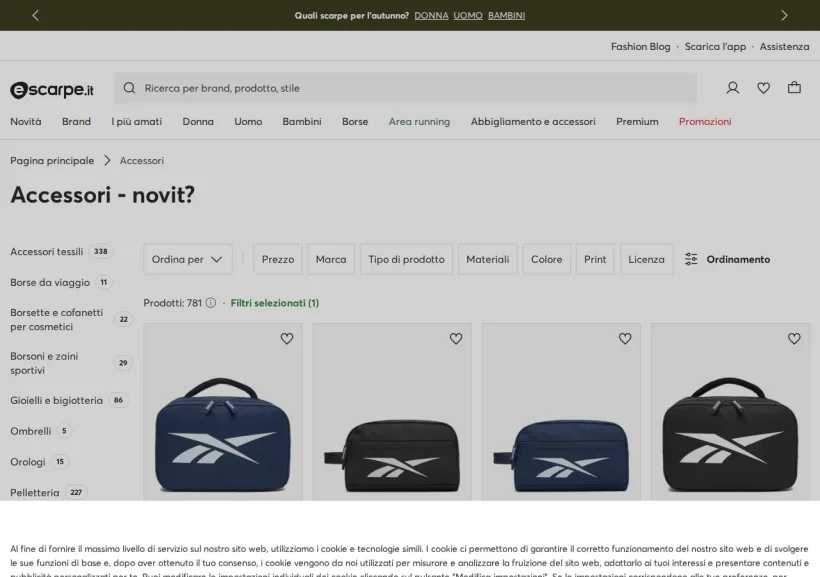Open the Marca filter
The height and width of the screenshot is (577, 820).
pyautogui.click(x=331, y=259)
